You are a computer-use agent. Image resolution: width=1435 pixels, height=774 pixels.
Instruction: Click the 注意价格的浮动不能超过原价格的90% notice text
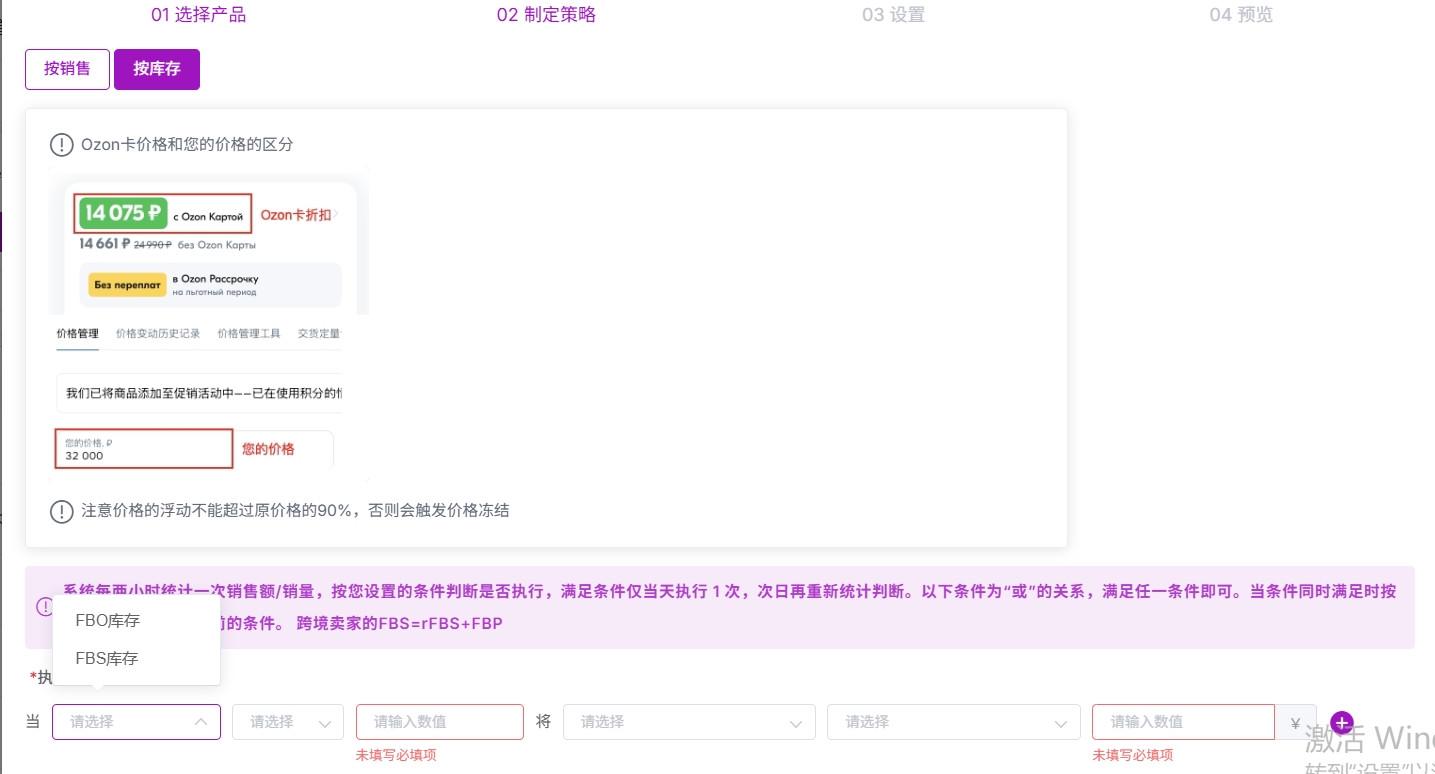point(295,511)
